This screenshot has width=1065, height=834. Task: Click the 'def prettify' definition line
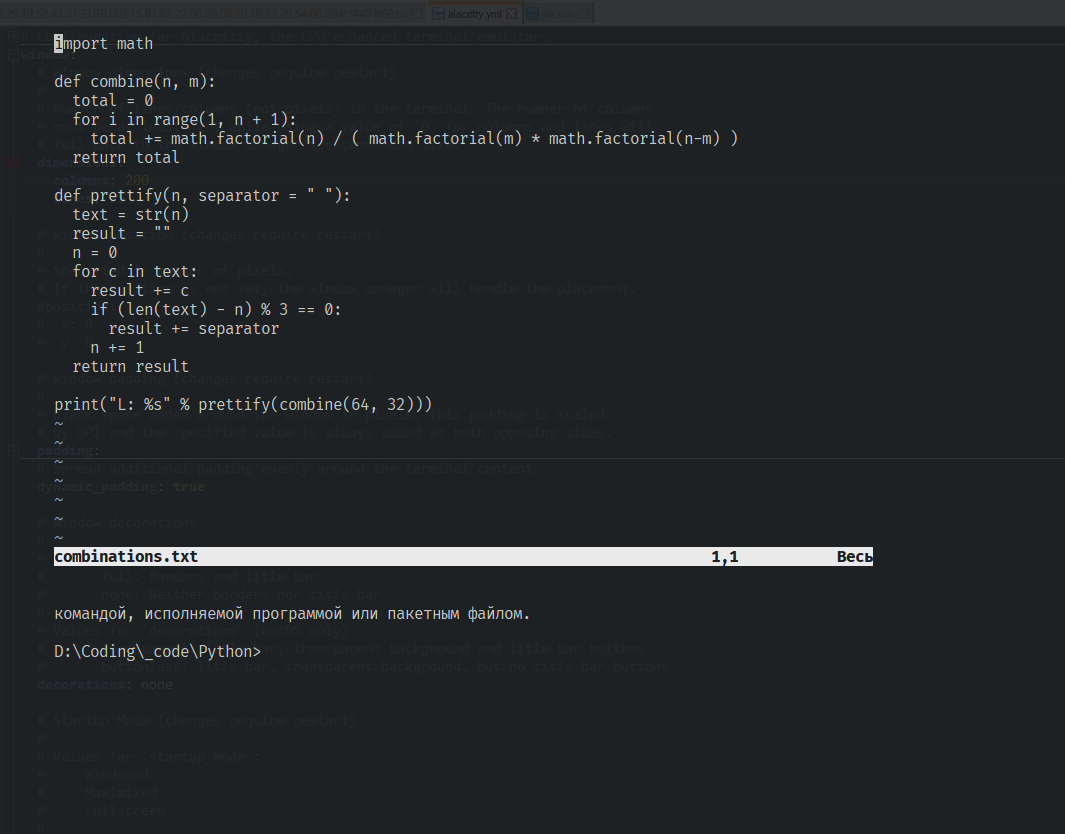click(x=202, y=196)
